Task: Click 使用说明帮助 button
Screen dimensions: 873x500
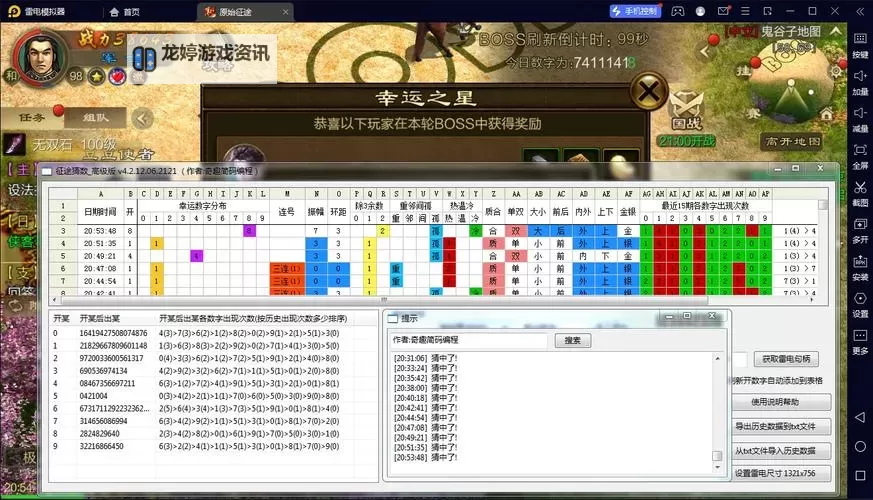Action: point(781,402)
